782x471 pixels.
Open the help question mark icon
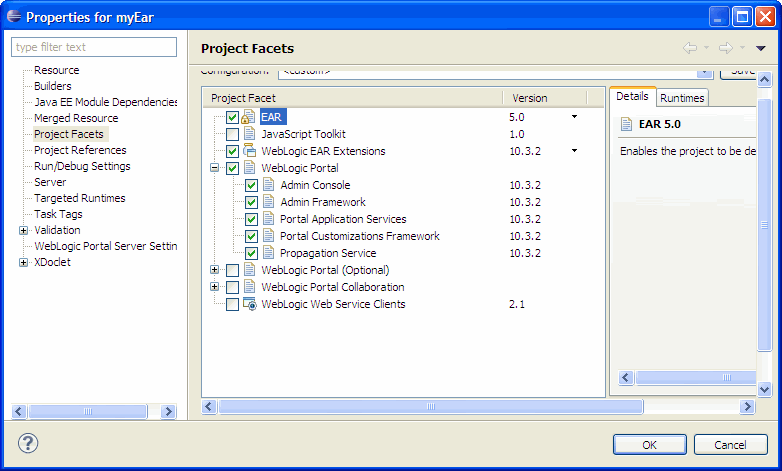pos(28,443)
